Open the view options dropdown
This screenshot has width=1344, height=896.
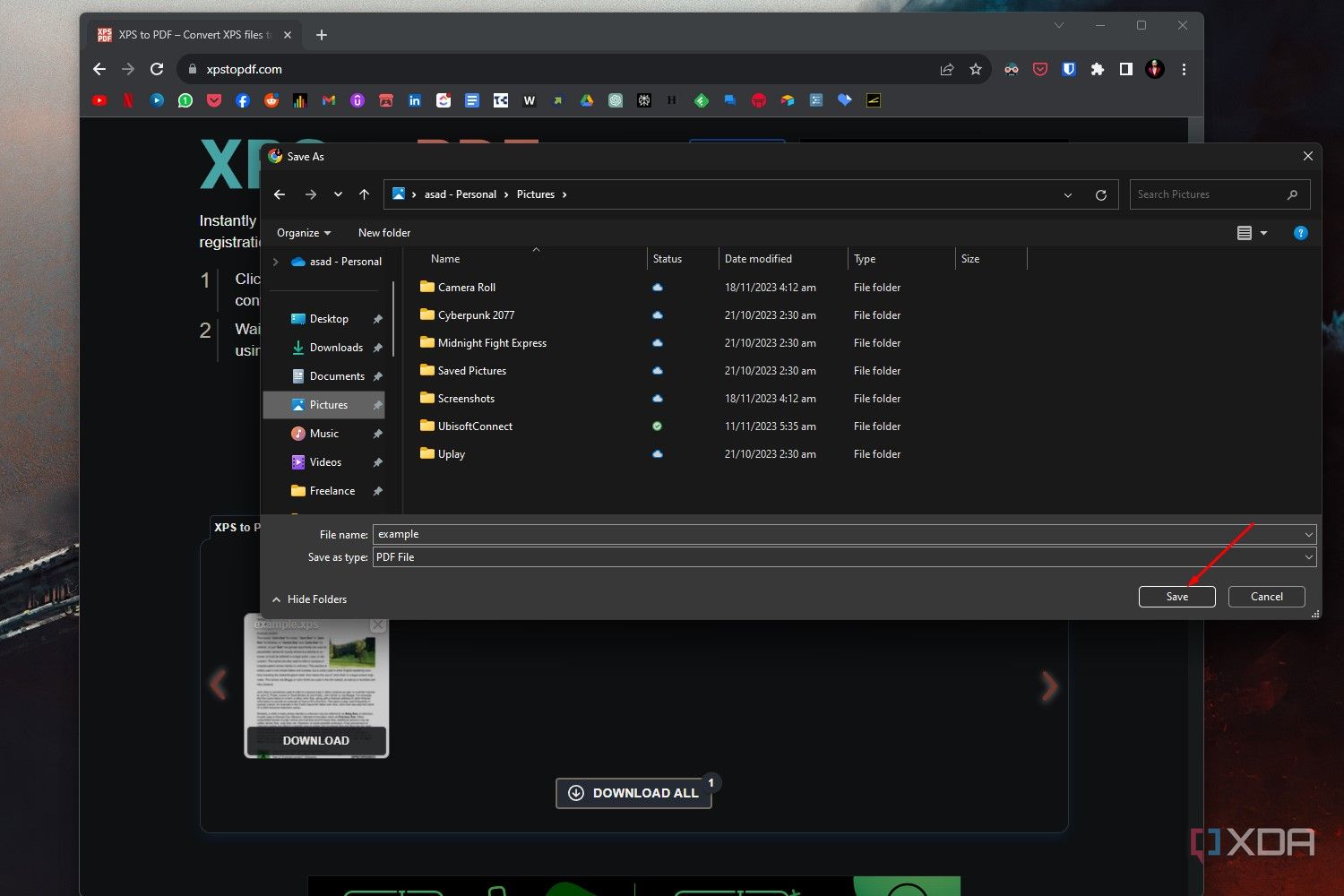click(1263, 233)
